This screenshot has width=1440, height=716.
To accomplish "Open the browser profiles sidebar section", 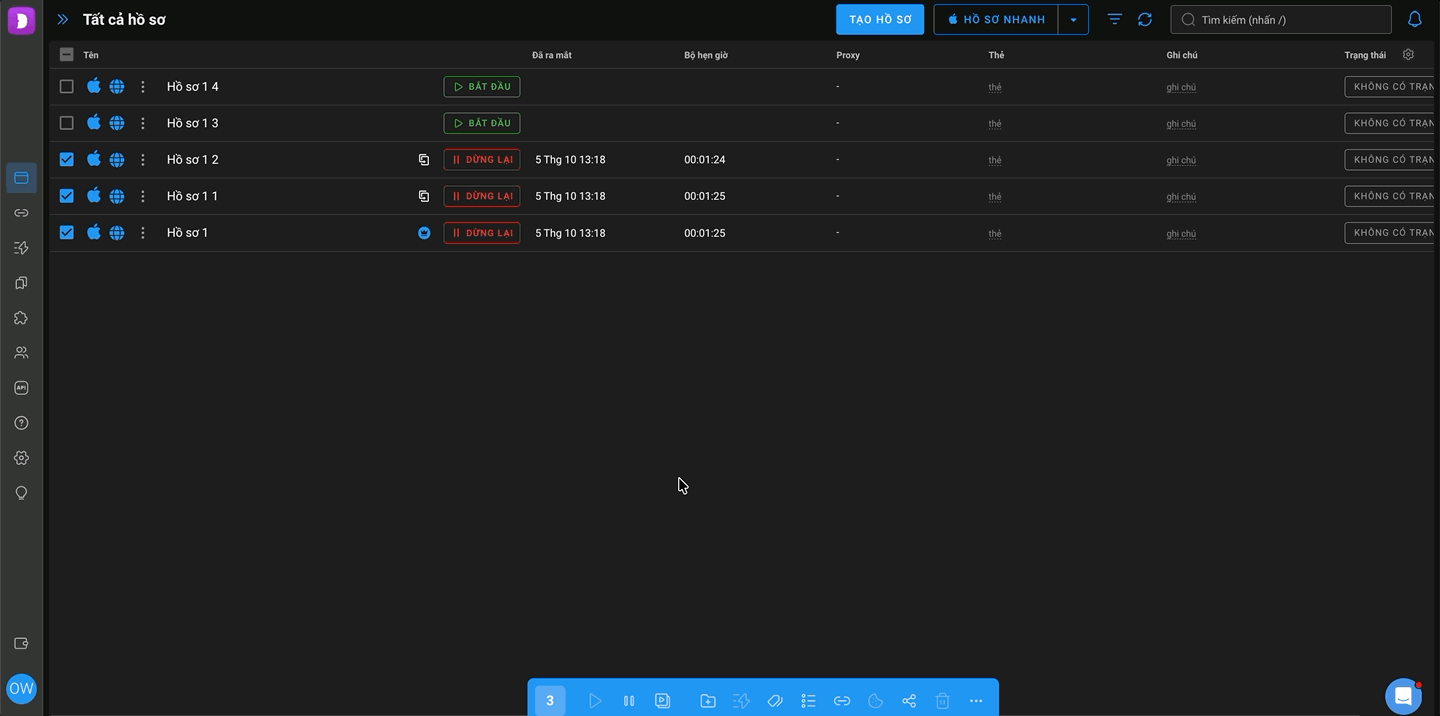I will pyautogui.click(x=21, y=178).
